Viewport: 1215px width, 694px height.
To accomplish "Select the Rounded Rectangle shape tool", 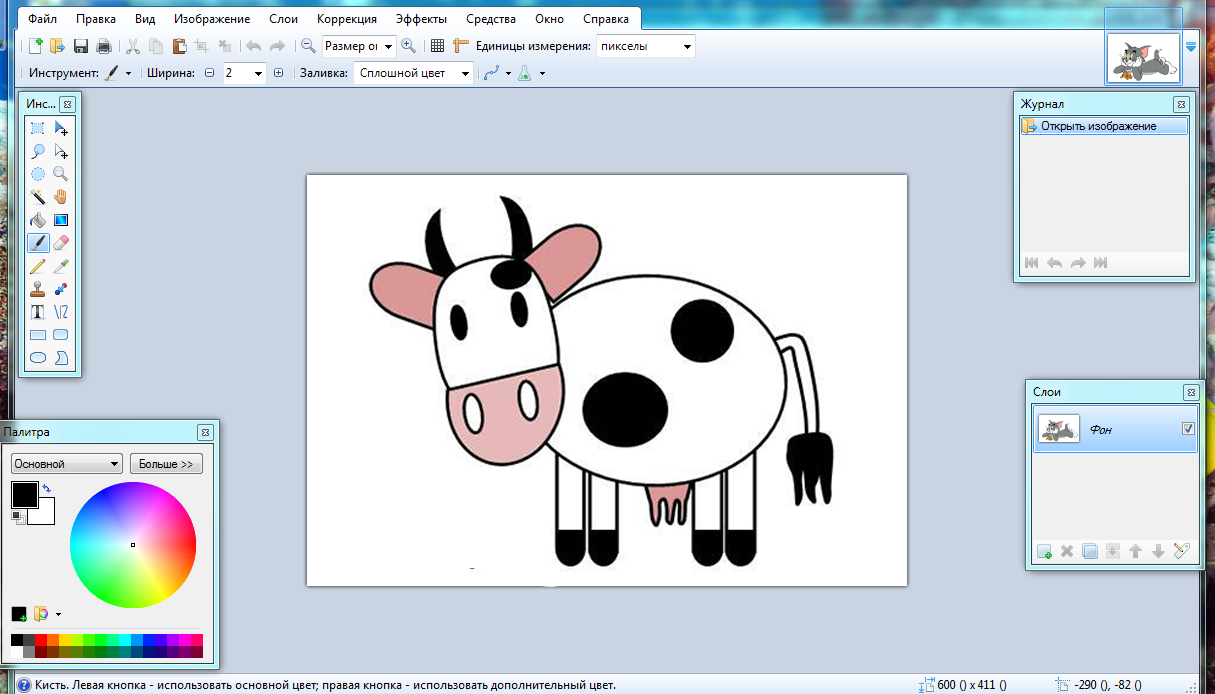I will tap(61, 335).
